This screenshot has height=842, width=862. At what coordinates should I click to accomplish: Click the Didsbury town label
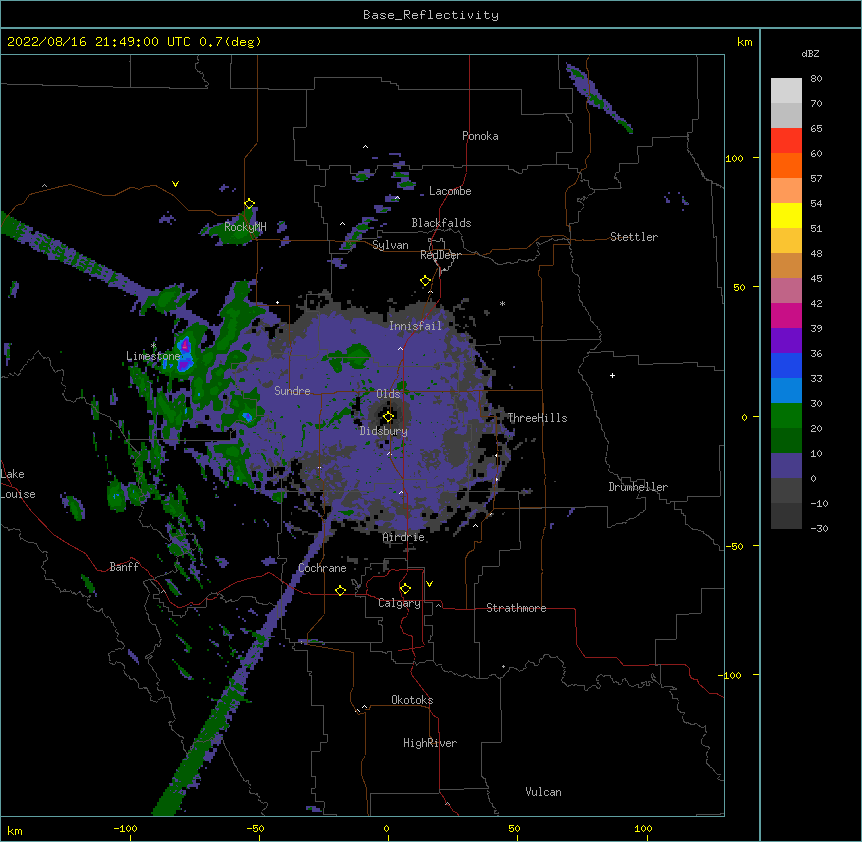click(x=384, y=431)
